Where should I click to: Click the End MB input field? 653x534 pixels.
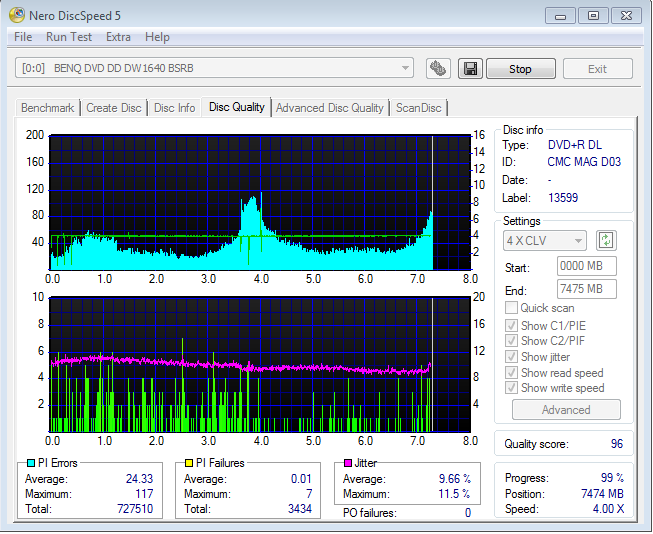click(x=586, y=289)
